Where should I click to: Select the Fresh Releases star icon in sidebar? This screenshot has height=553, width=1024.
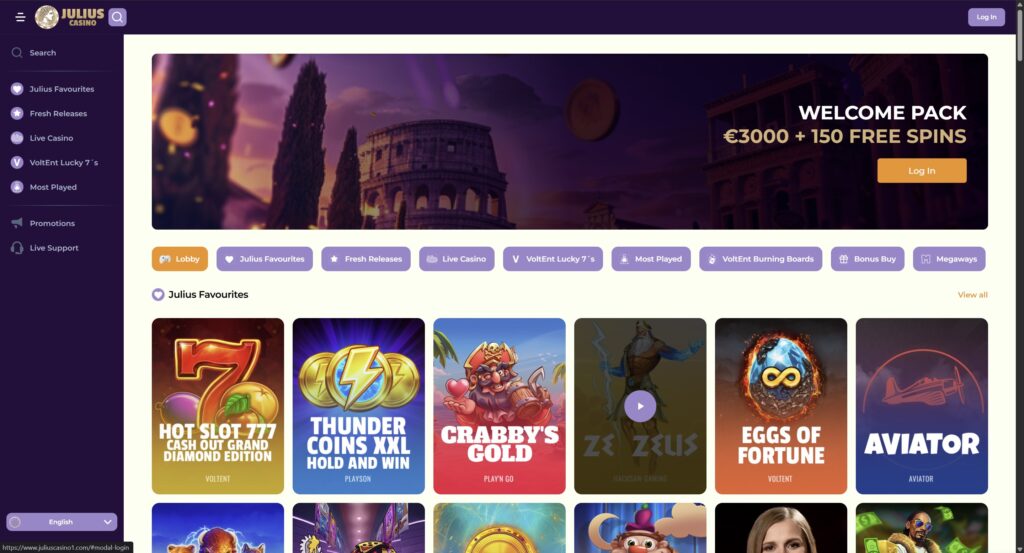click(x=17, y=114)
